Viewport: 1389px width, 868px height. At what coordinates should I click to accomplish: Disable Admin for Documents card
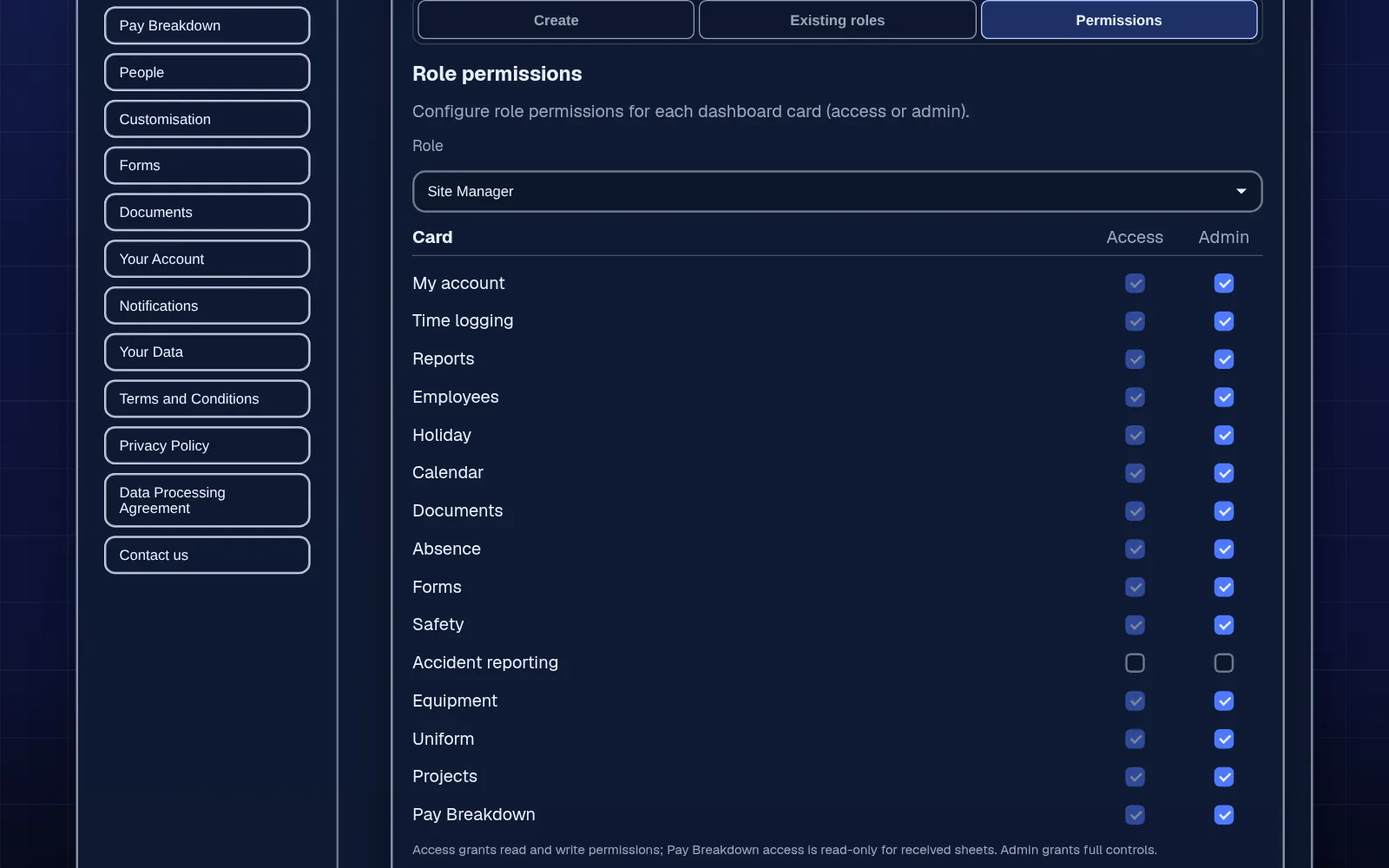coord(1224,511)
